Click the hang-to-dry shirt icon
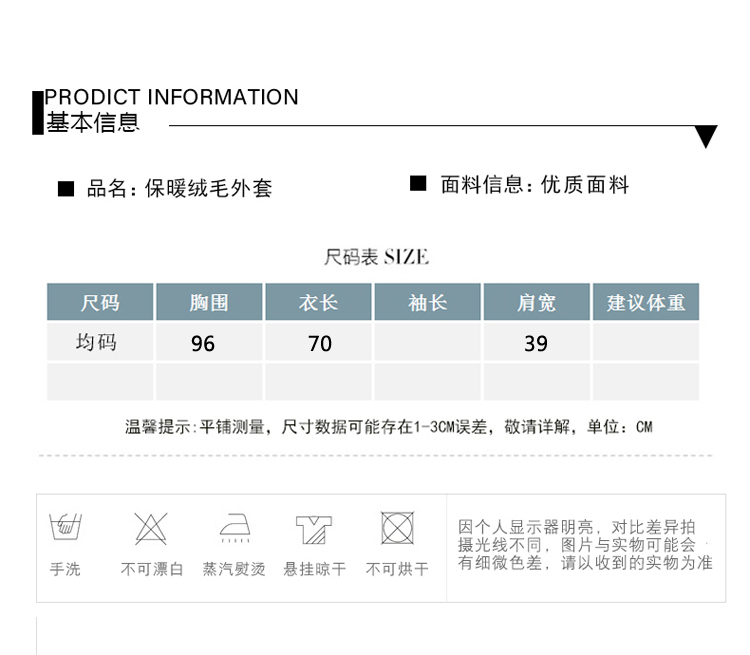The image size is (750, 655). pyautogui.click(x=314, y=528)
